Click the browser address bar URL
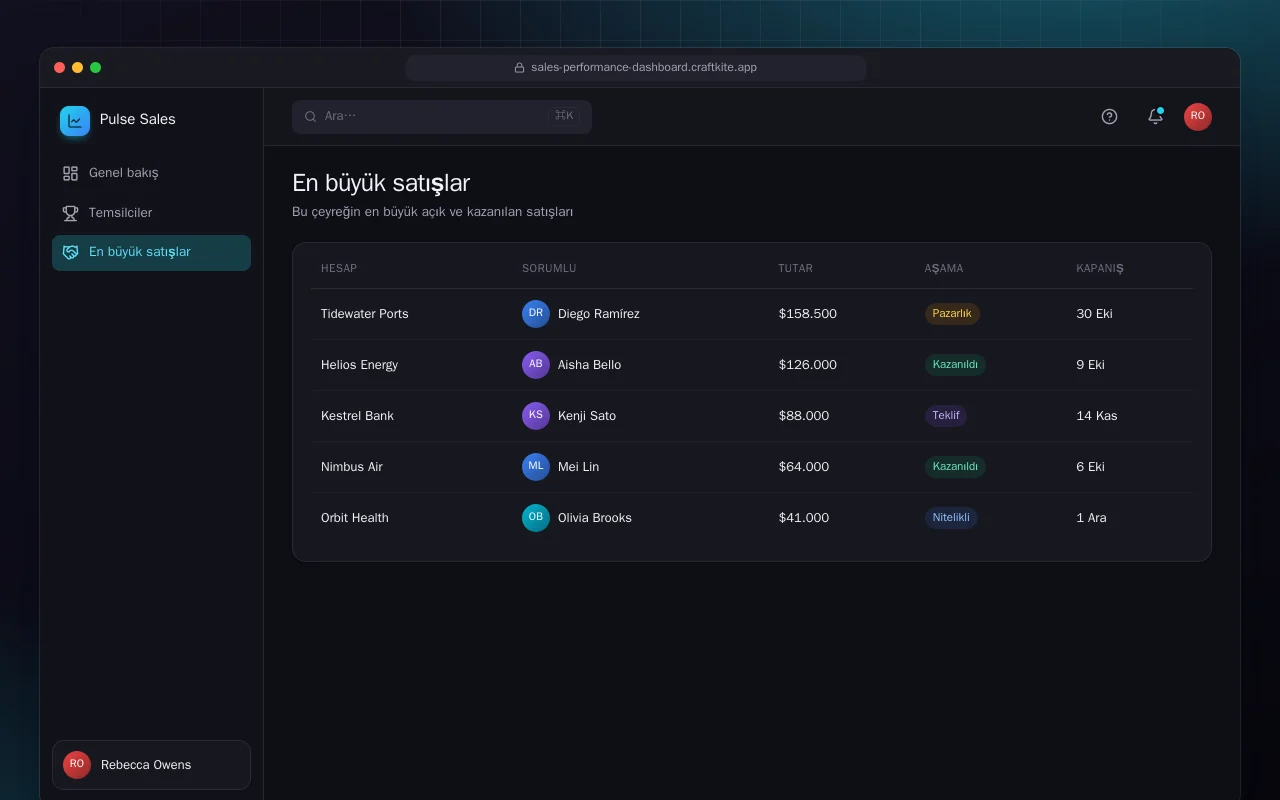Screen dimensions: 1280x800 [x=636, y=68]
